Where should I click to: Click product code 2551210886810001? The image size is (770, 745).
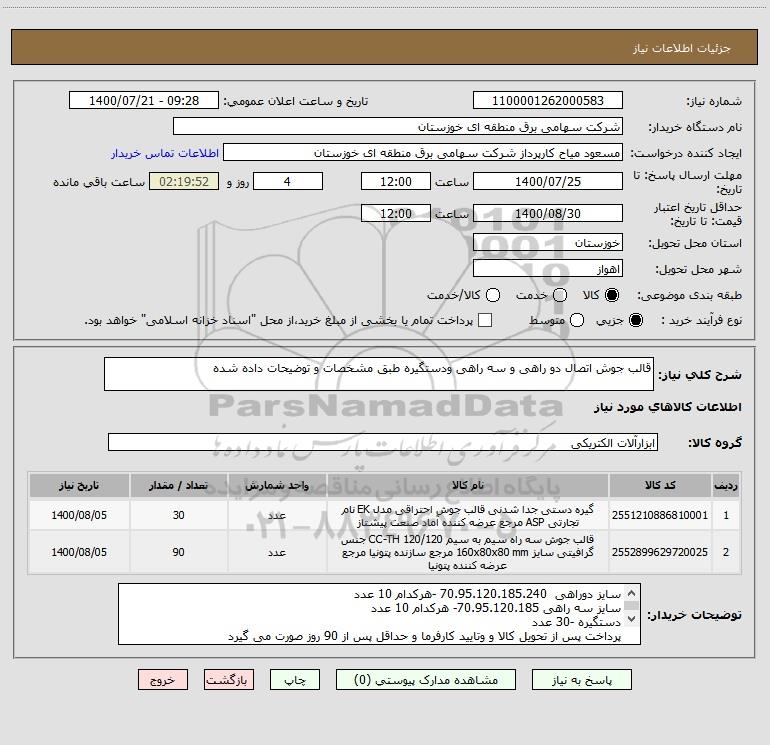660,515
